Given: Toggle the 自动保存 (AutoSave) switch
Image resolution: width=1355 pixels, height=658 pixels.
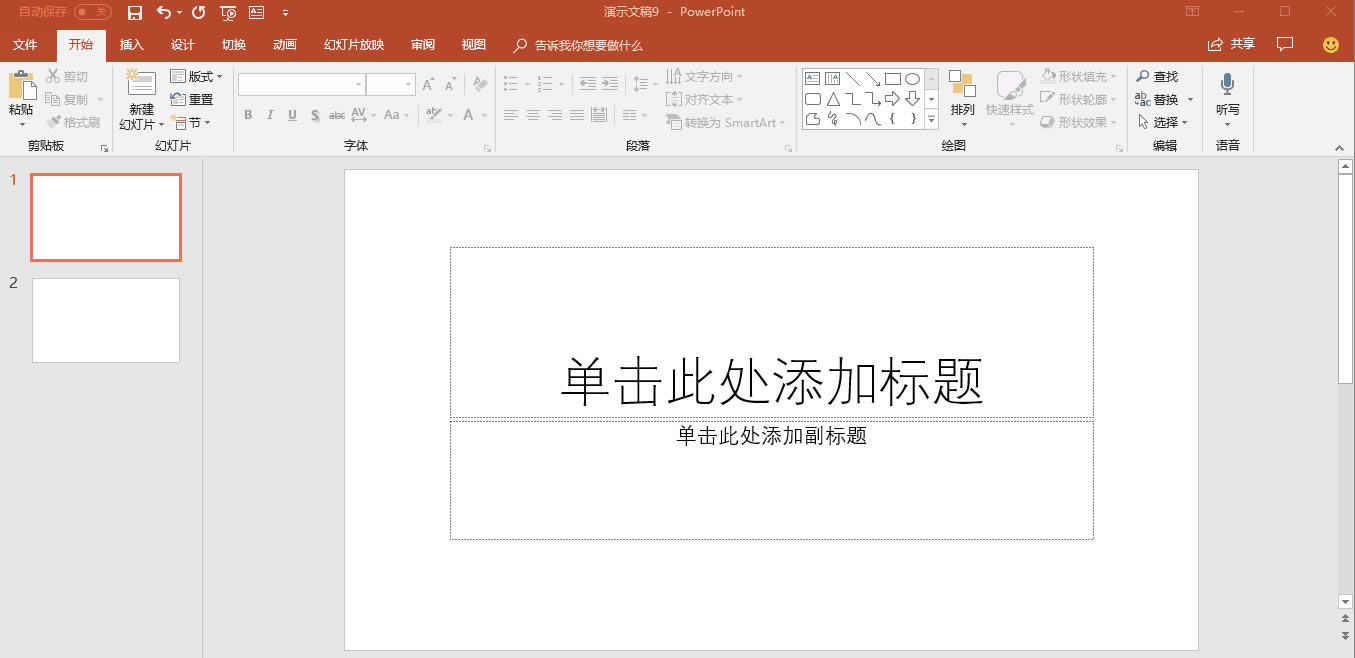Looking at the screenshot, I should tap(92, 11).
